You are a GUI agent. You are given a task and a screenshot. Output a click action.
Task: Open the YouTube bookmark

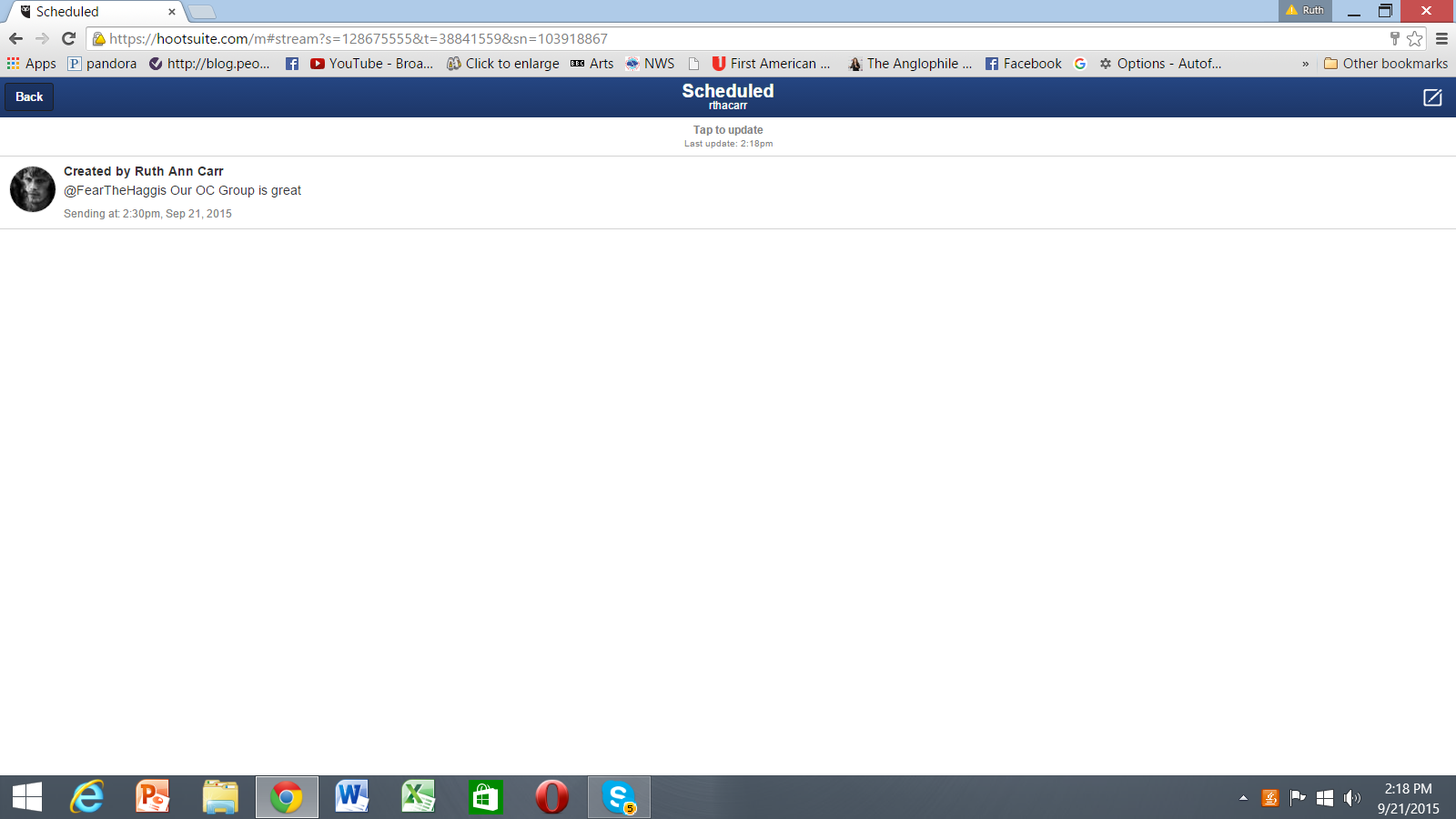(x=371, y=64)
